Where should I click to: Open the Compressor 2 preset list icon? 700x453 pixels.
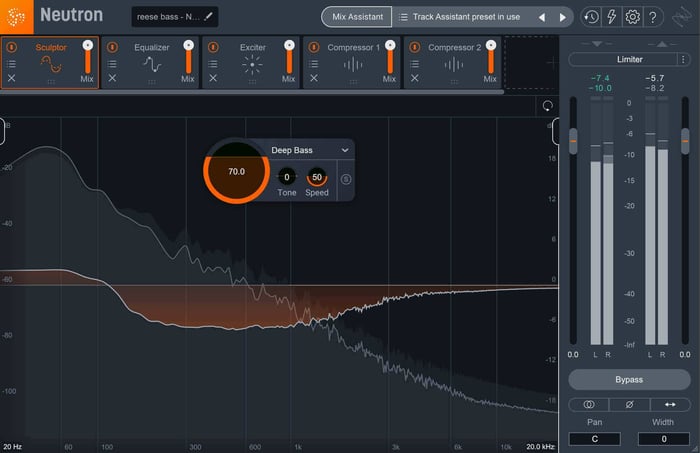pyautogui.click(x=415, y=64)
